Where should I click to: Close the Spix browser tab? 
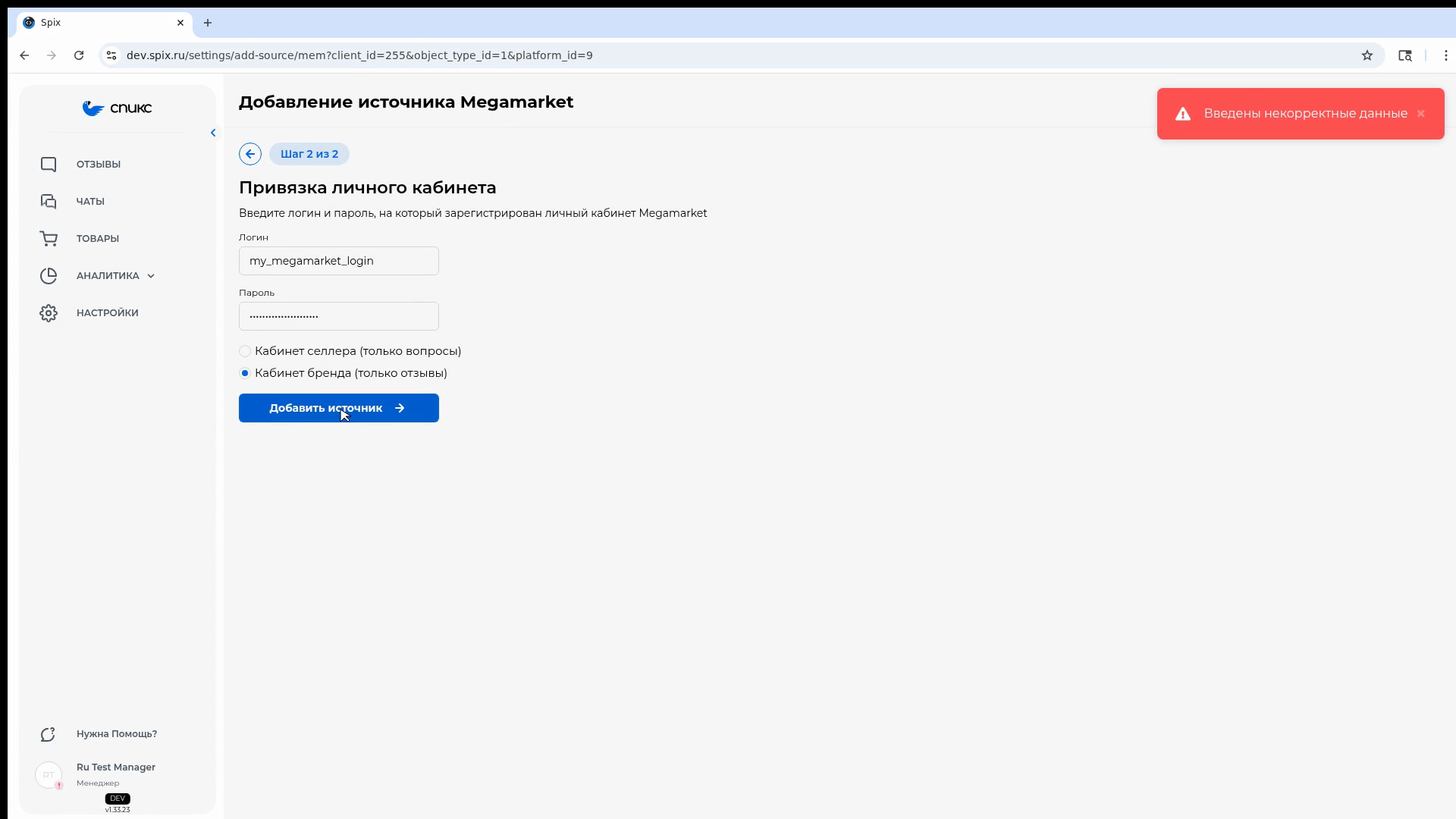tap(180, 23)
